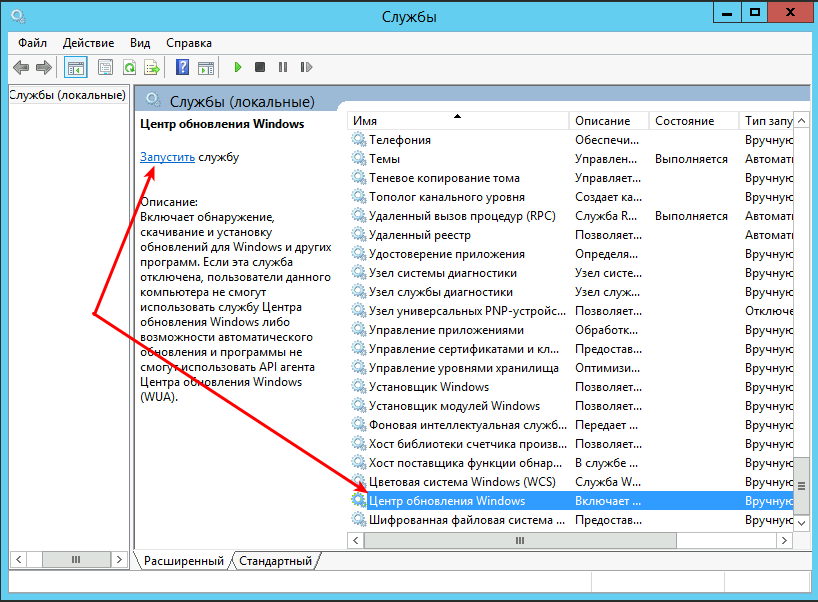Select Управление приложениями service
818x602 pixels.
571,330
